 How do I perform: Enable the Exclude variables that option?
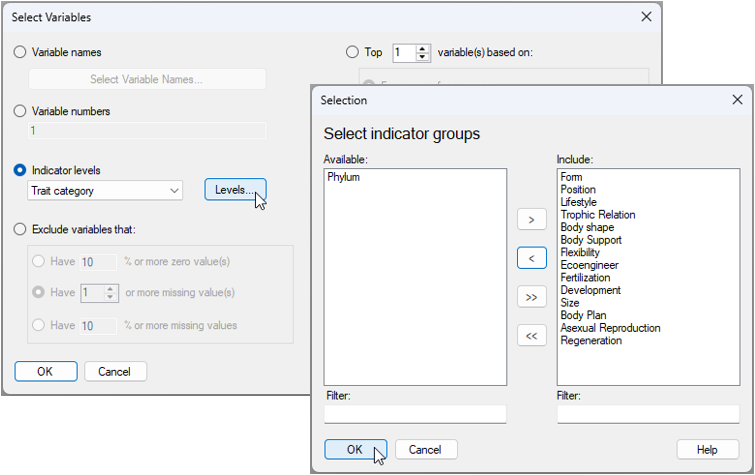coord(20,229)
